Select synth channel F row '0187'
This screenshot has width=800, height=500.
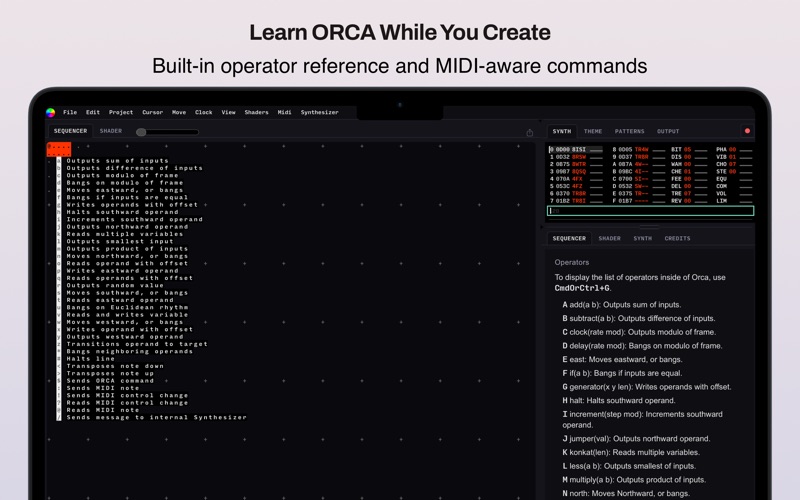pyautogui.click(x=639, y=201)
